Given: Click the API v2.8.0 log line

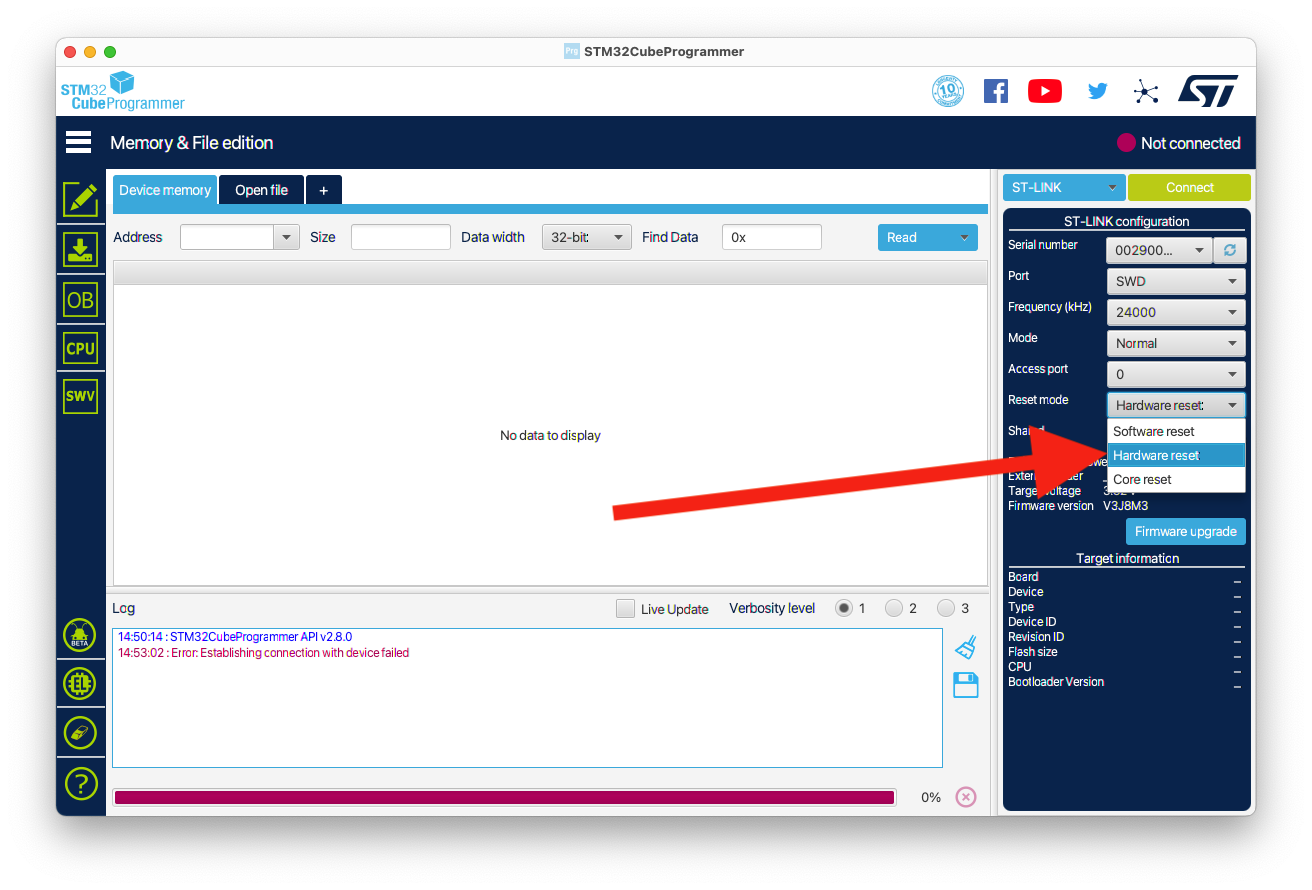Looking at the screenshot, I should pos(235,636).
